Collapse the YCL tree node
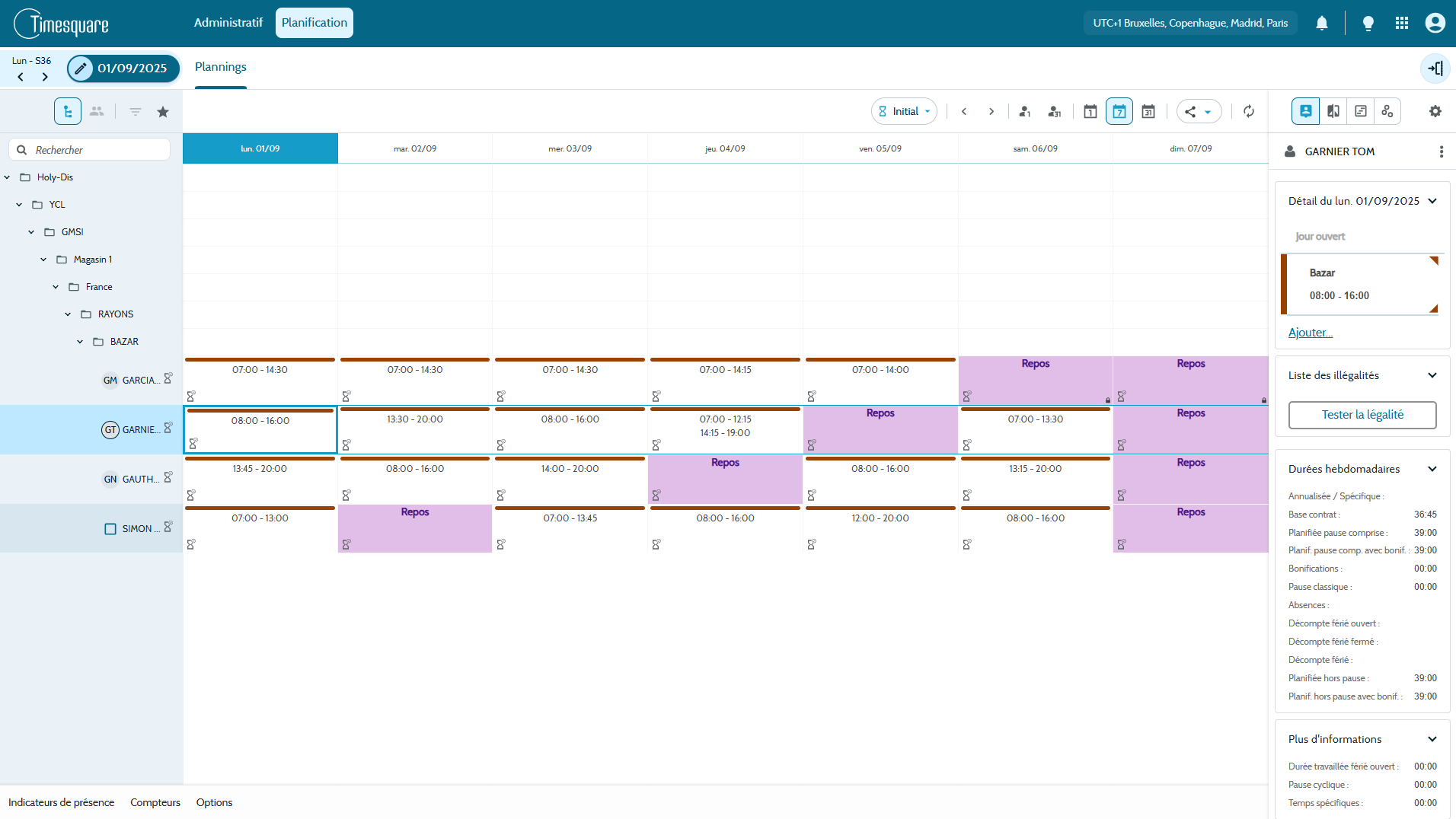The height and width of the screenshot is (819, 1456). 20,205
